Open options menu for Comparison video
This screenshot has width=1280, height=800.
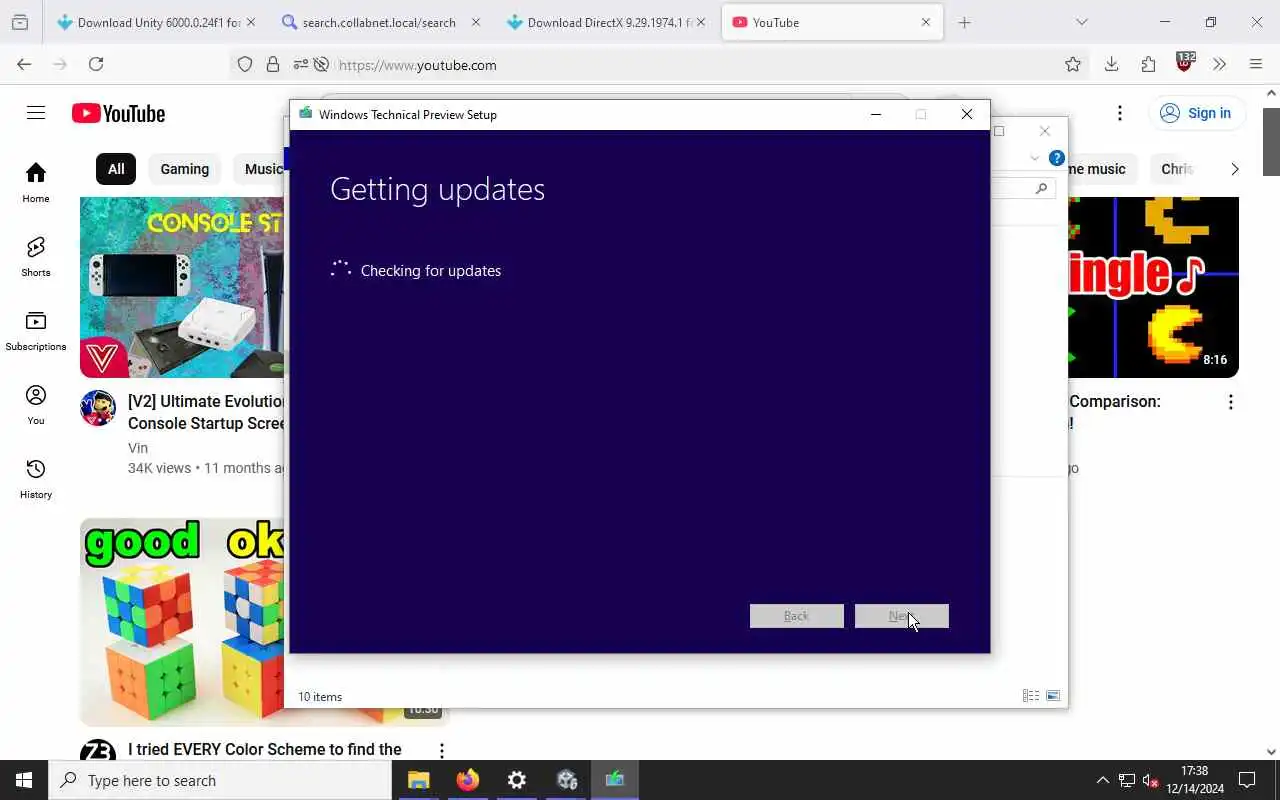tap(1231, 402)
